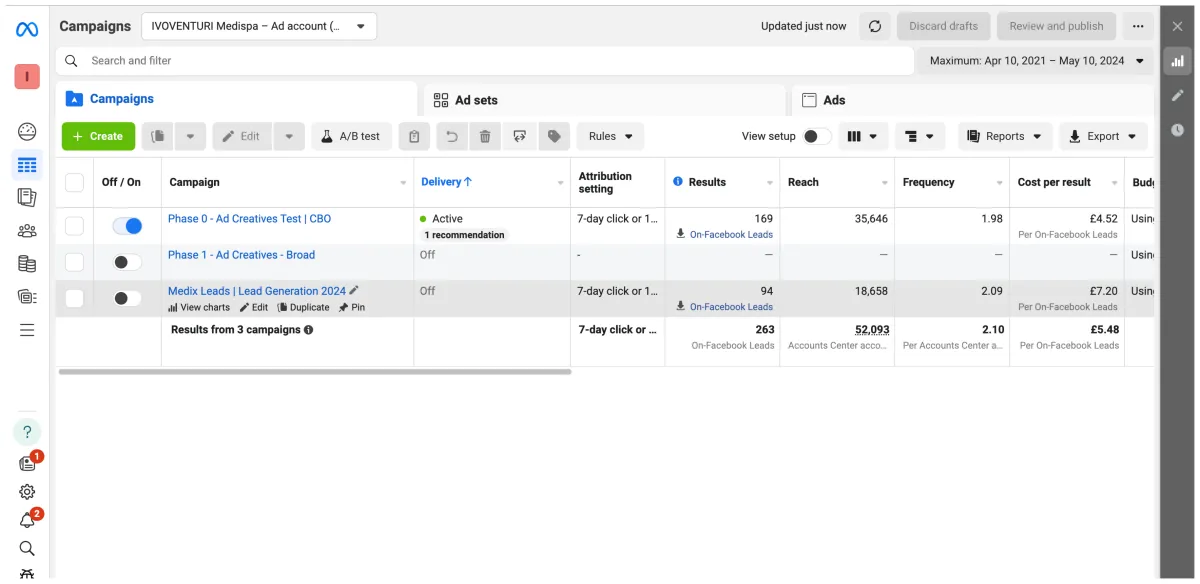The height and width of the screenshot is (584, 1200).
Task: Click the horizontal table scrollbar
Action: pyautogui.click(x=315, y=371)
